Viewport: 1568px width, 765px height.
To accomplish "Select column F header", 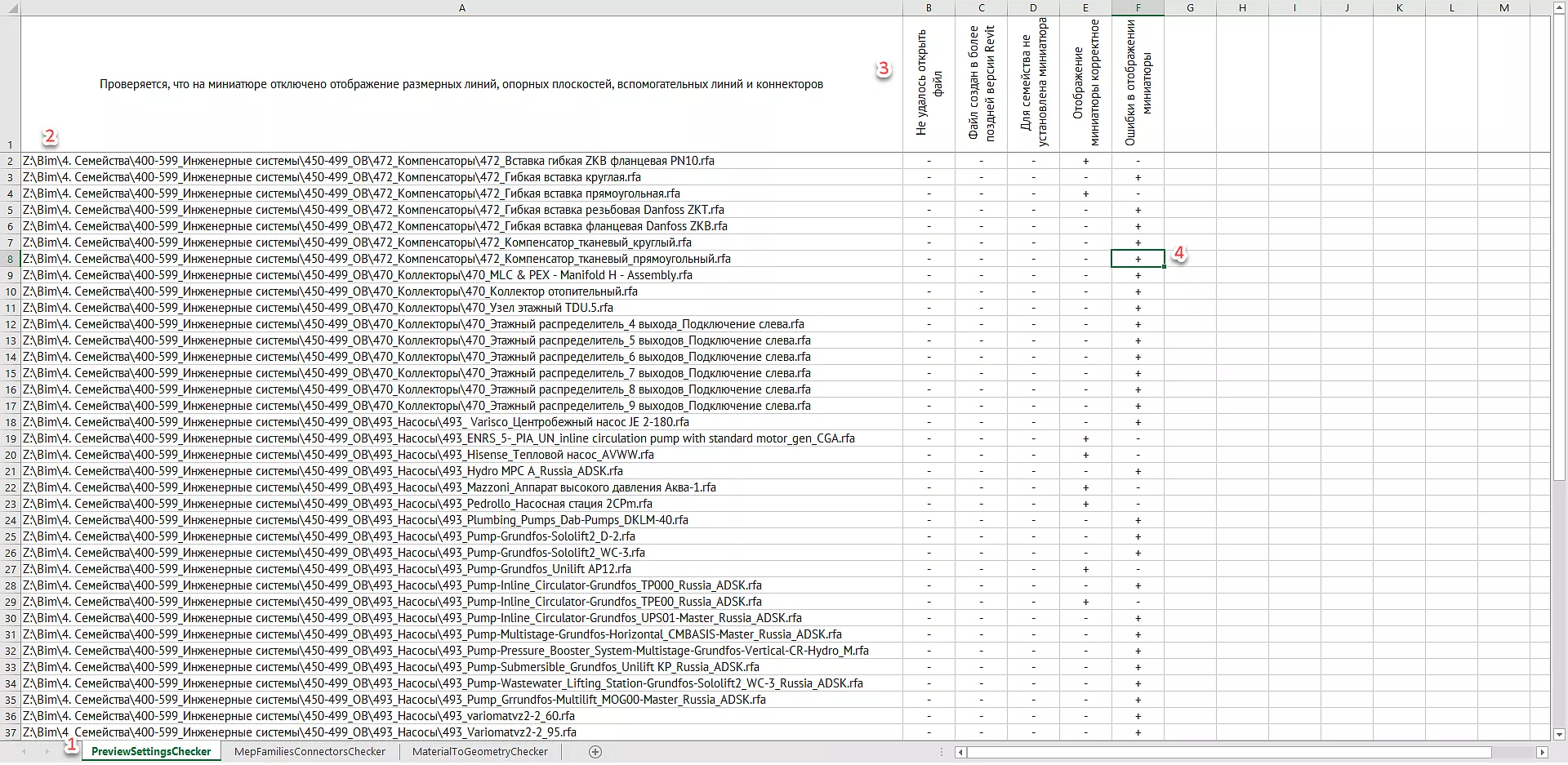I will pyautogui.click(x=1138, y=8).
